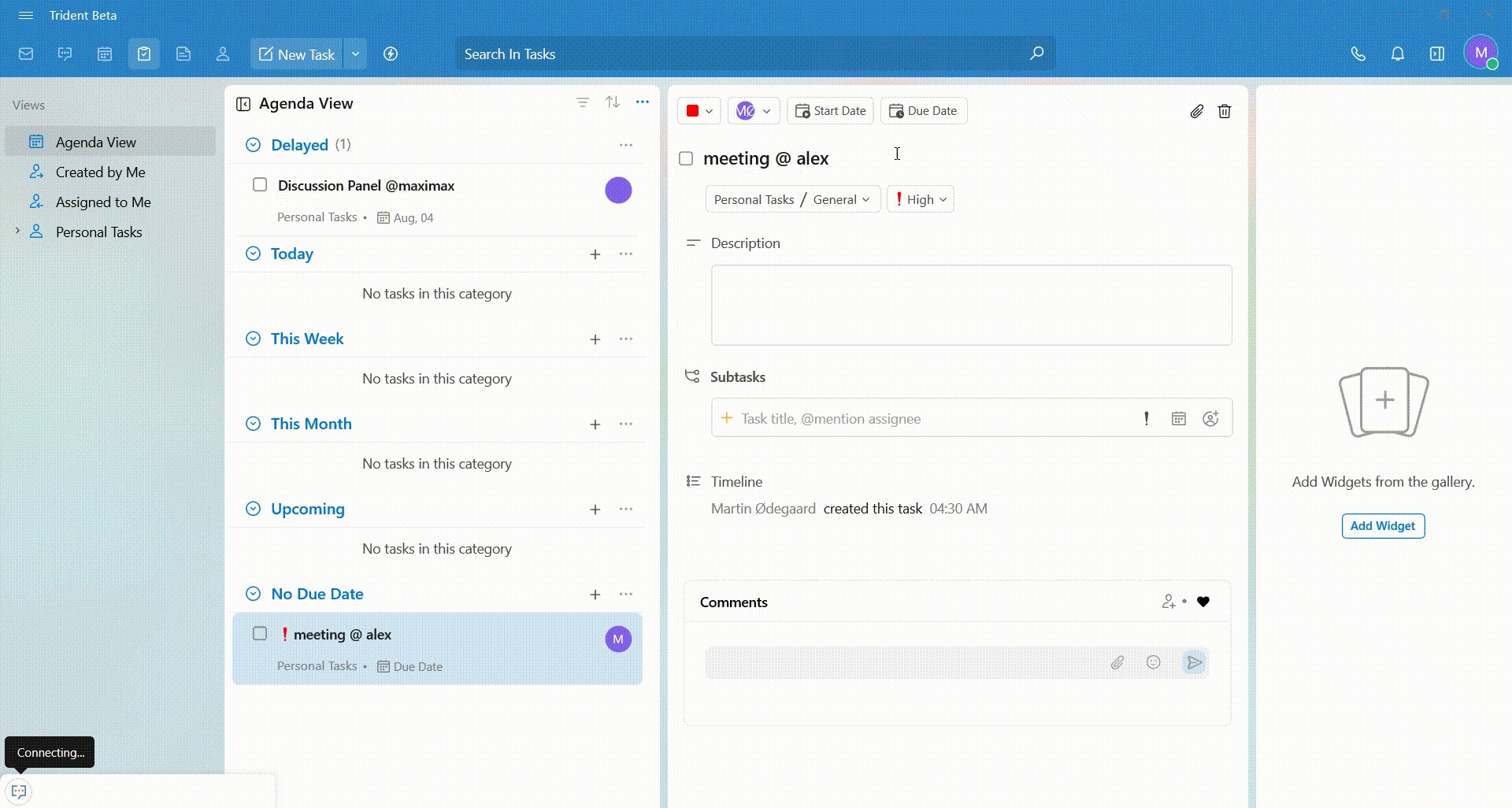Send comment with the arrow icon
The width and height of the screenshot is (1512, 808).
coord(1194,663)
